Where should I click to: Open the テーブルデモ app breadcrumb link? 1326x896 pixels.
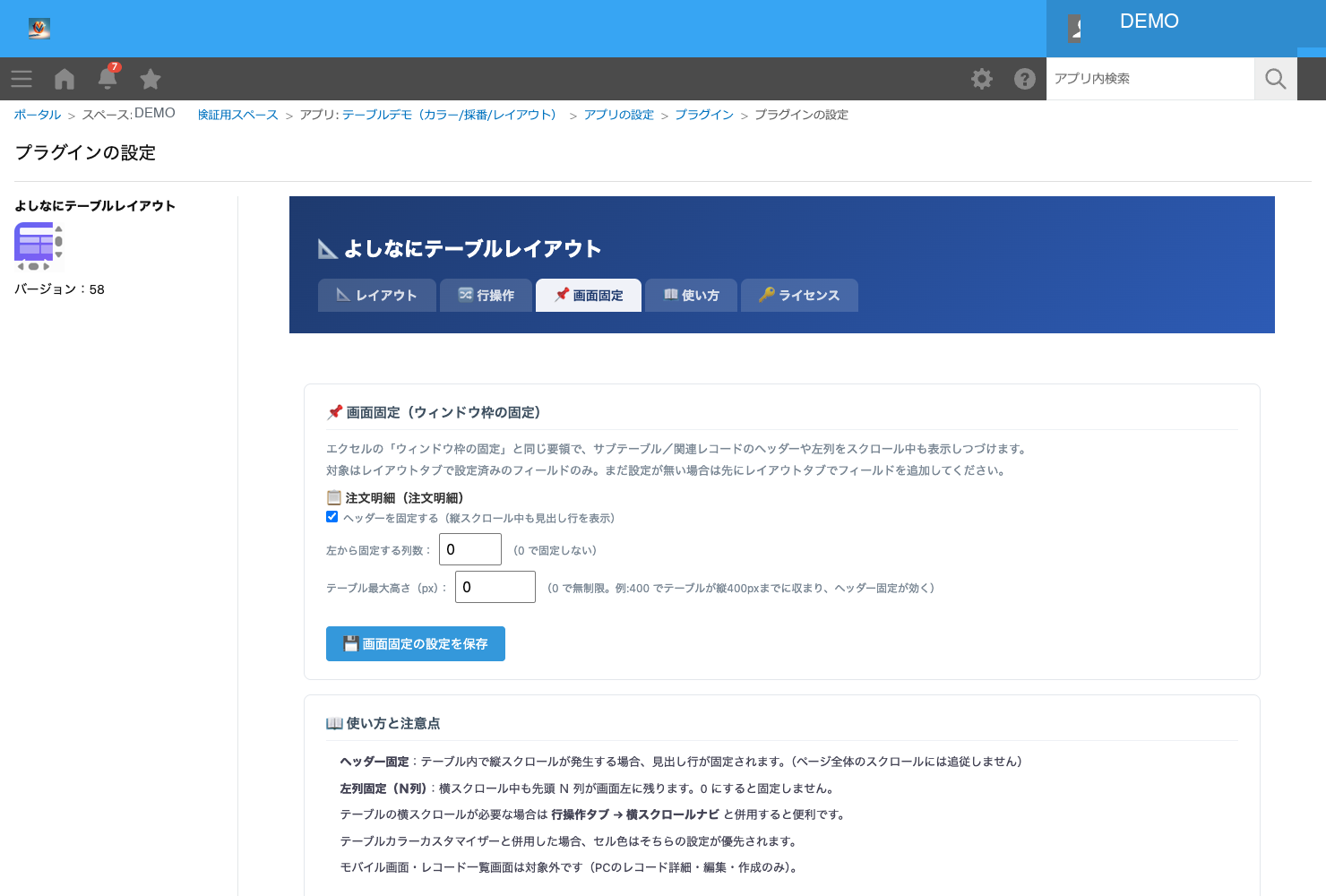(452, 115)
